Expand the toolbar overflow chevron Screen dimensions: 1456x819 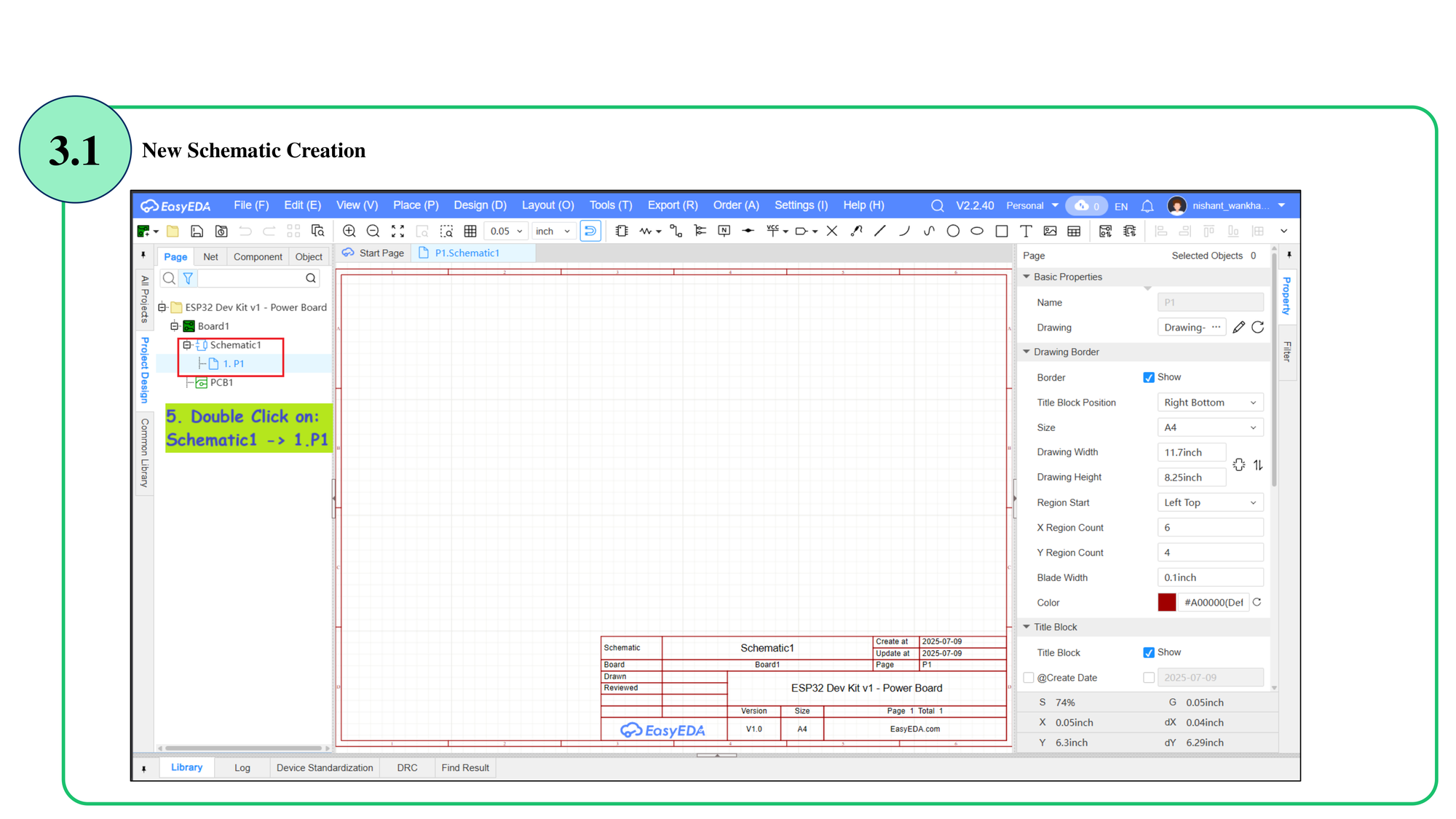point(1284,232)
